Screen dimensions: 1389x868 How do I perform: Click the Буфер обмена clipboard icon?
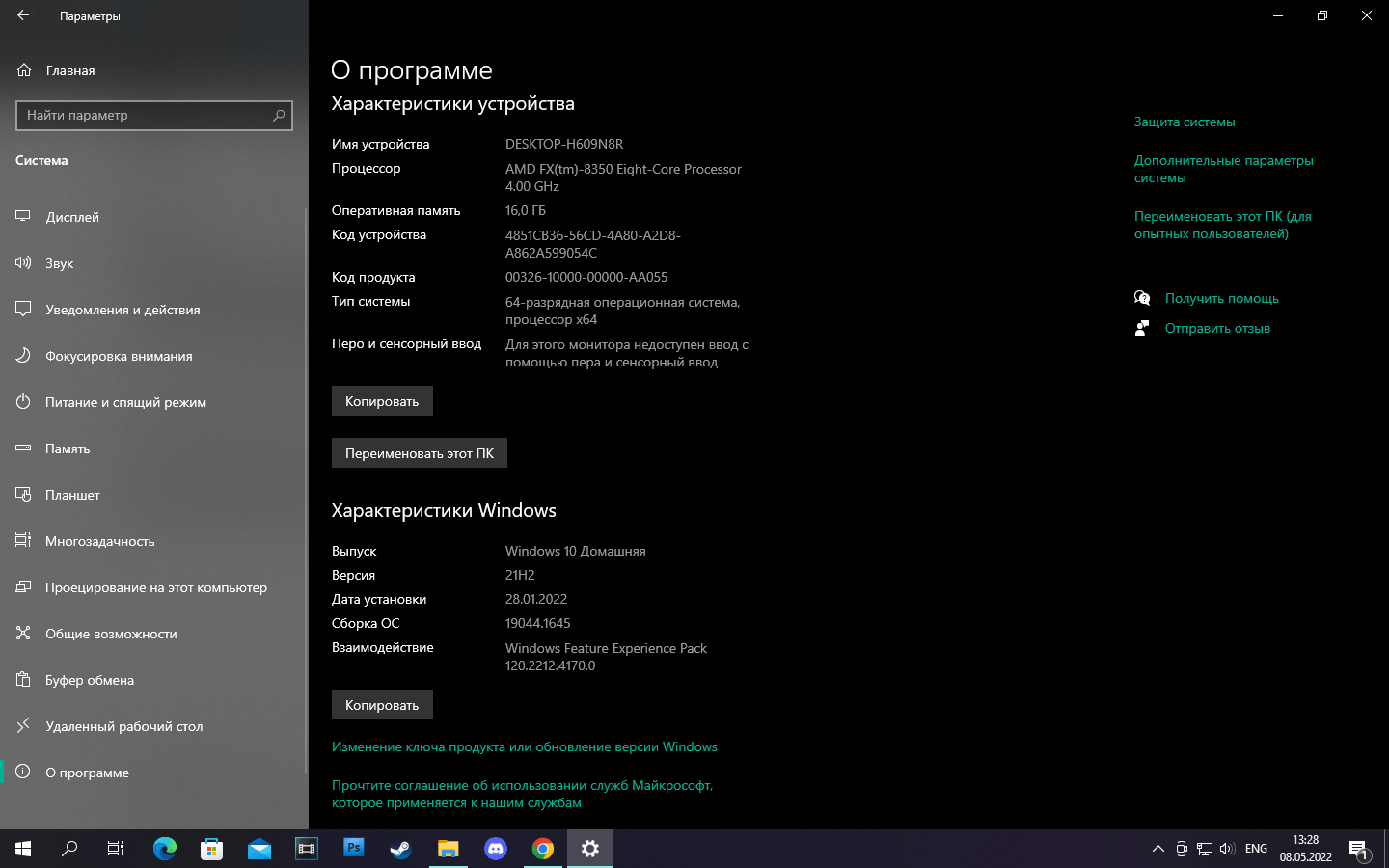tap(23, 680)
